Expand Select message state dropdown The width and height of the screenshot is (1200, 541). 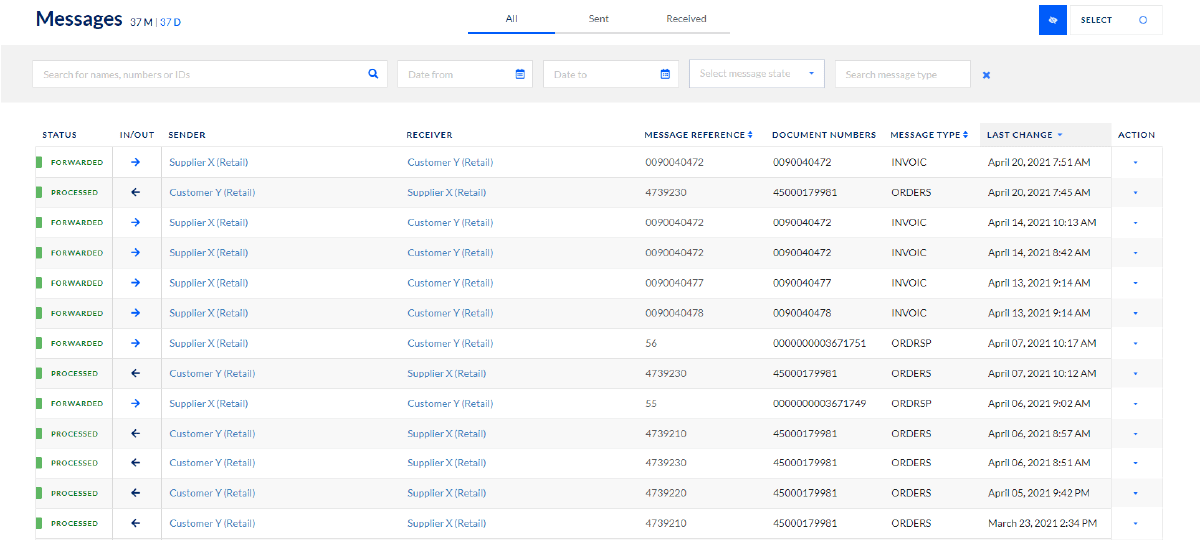coord(811,74)
